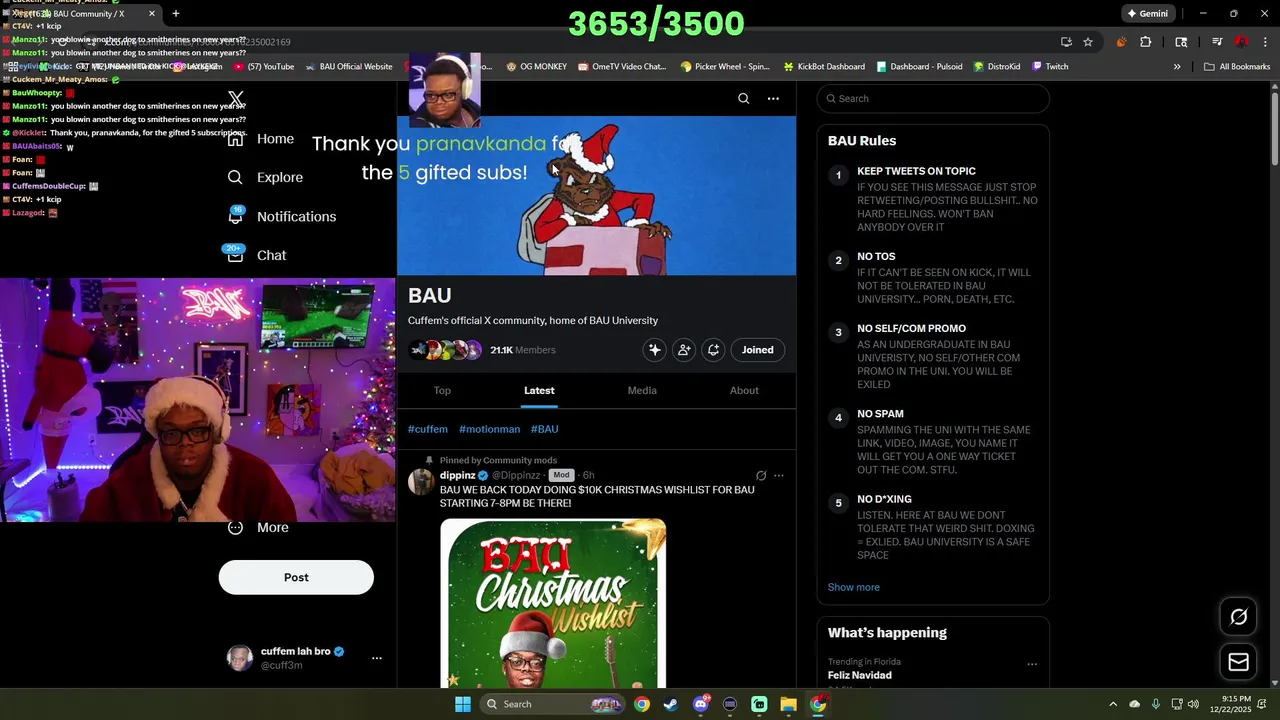
Task: Open a new Chrome tab
Action: pyautogui.click(x=176, y=13)
